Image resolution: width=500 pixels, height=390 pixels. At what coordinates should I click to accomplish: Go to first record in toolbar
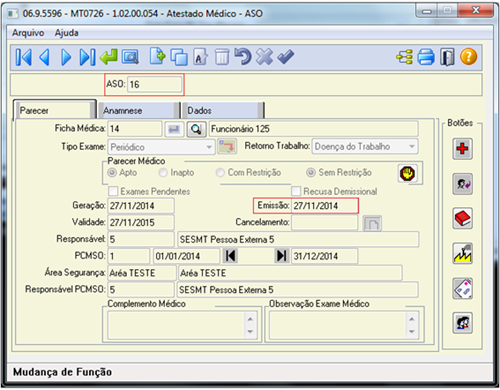(x=24, y=57)
